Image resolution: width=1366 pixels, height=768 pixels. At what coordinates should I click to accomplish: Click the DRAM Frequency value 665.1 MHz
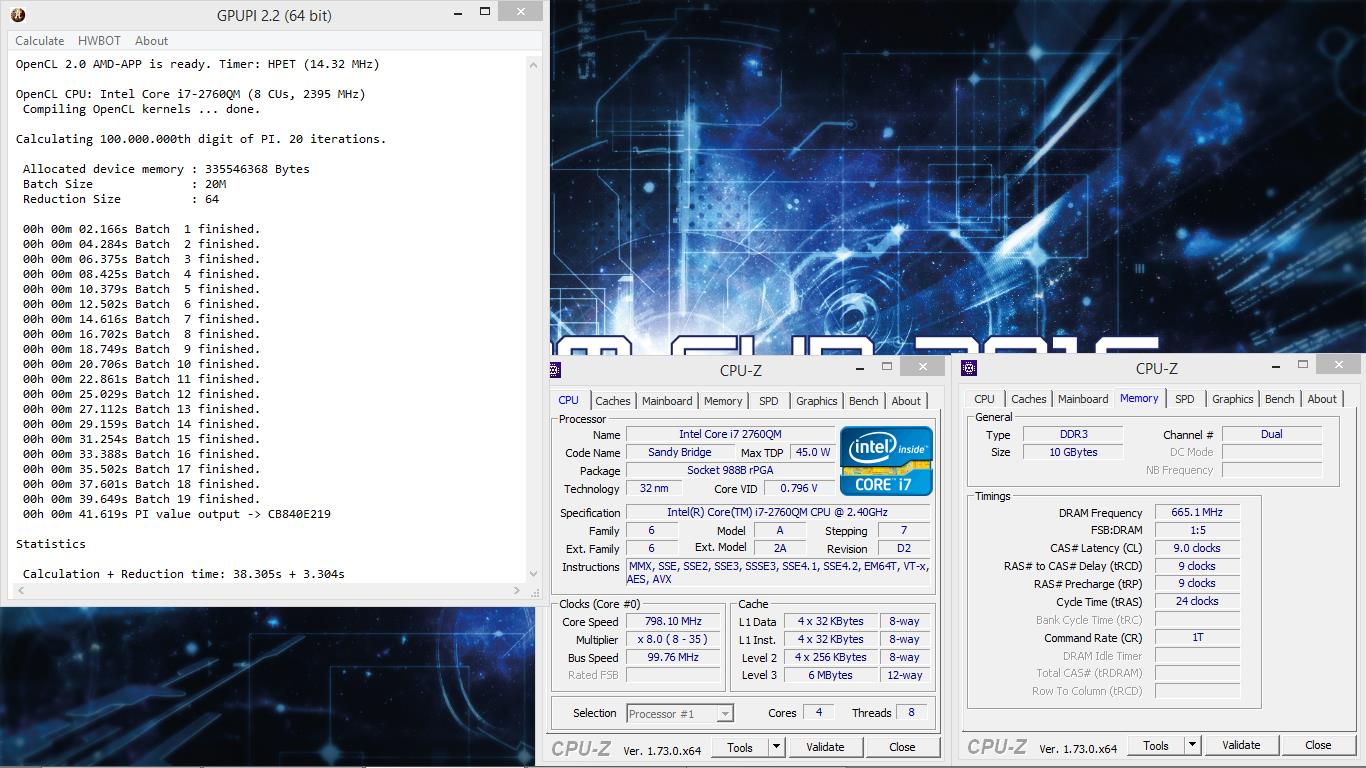1197,513
